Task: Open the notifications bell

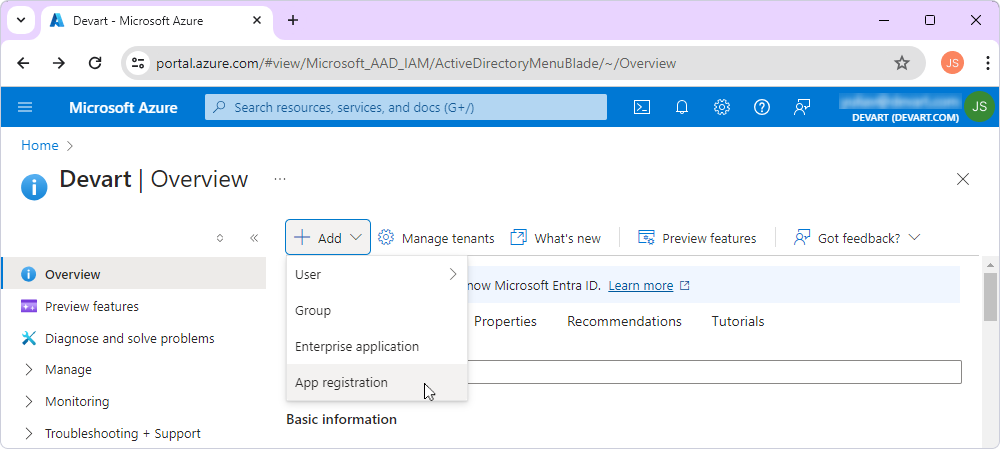Action: pyautogui.click(x=682, y=107)
